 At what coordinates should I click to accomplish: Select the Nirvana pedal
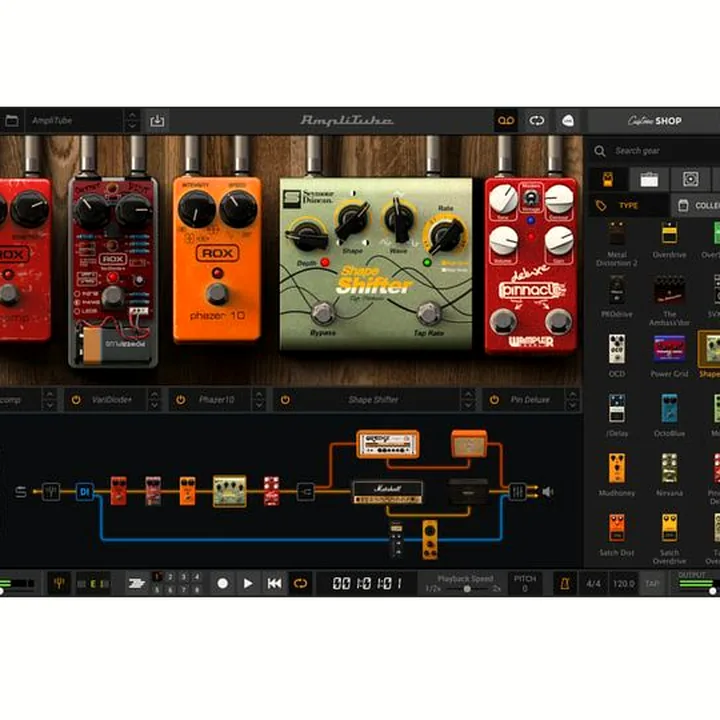tap(669, 474)
